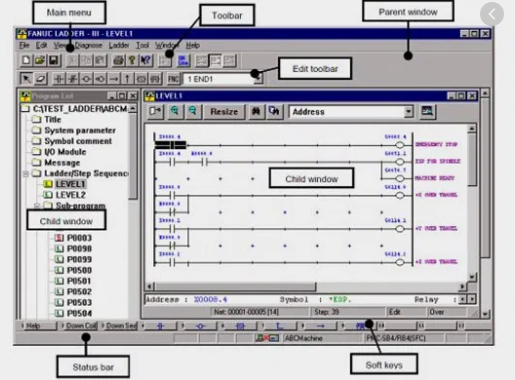
Task: Click the Resize button
Action: (224, 111)
